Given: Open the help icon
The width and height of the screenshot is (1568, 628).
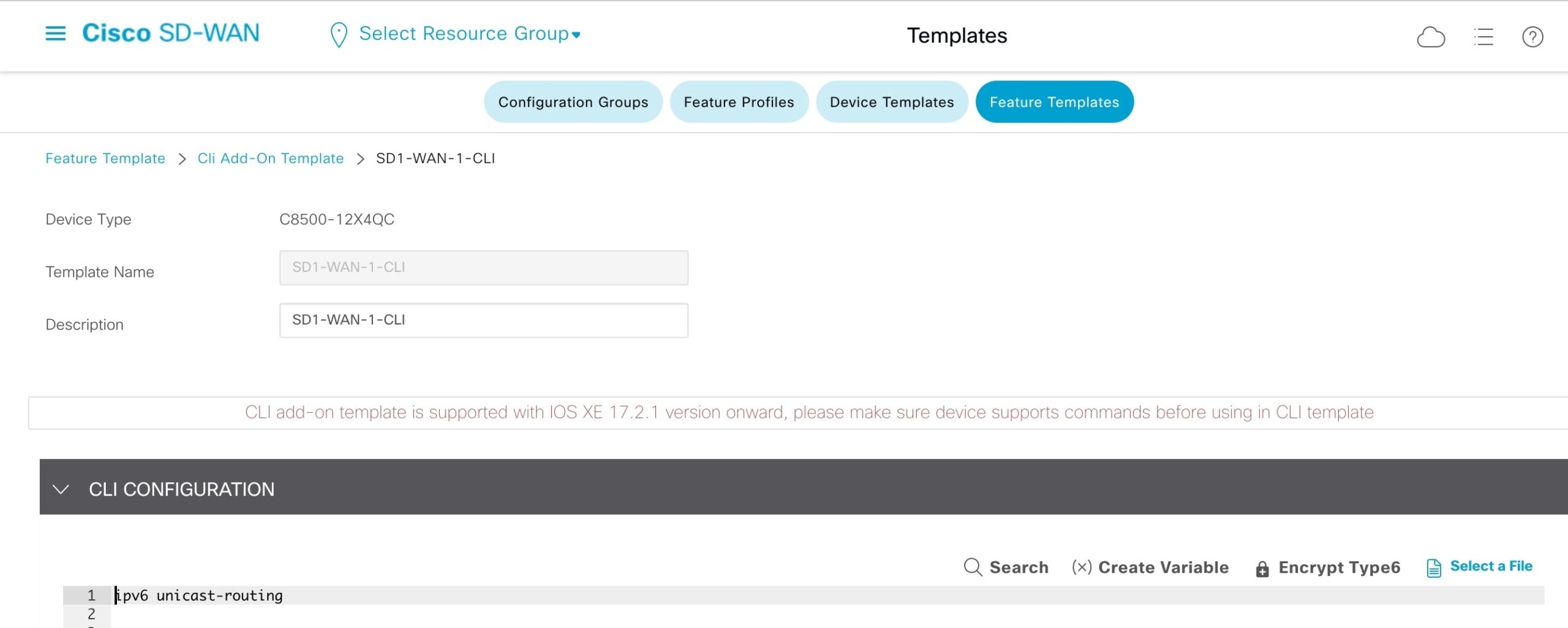Looking at the screenshot, I should pyautogui.click(x=1532, y=37).
